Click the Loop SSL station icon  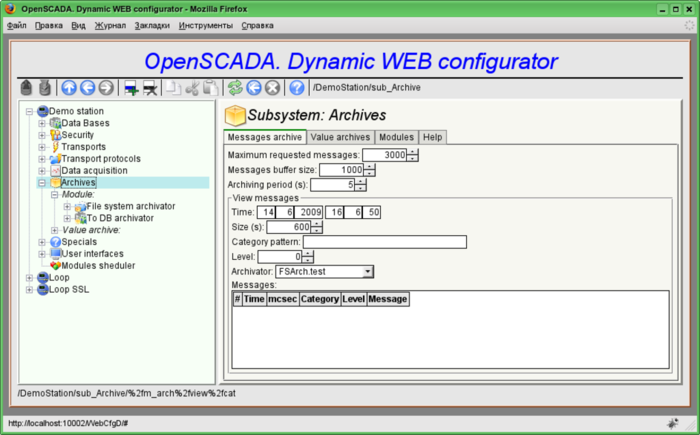click(43, 289)
